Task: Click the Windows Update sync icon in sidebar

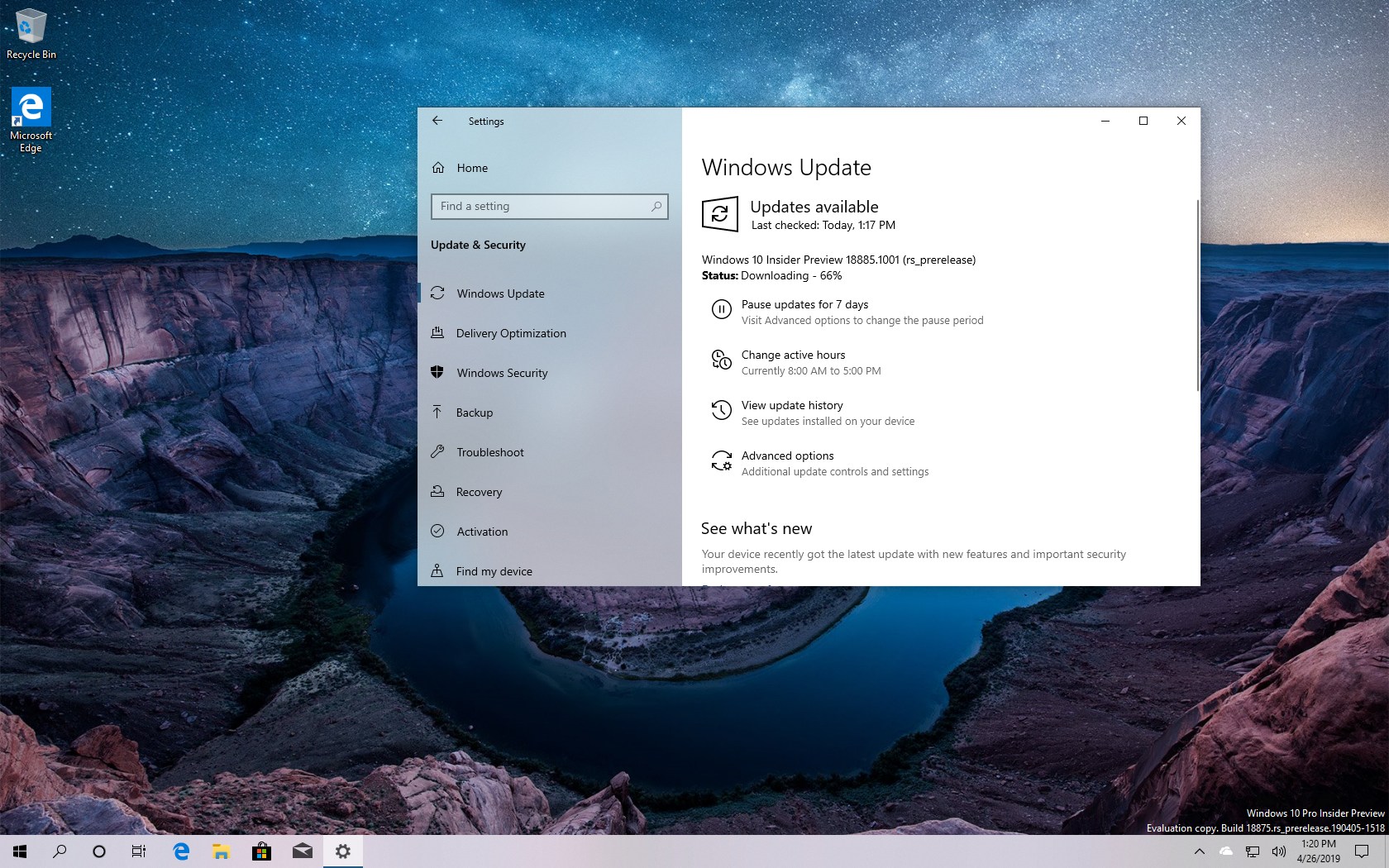Action: (x=437, y=293)
